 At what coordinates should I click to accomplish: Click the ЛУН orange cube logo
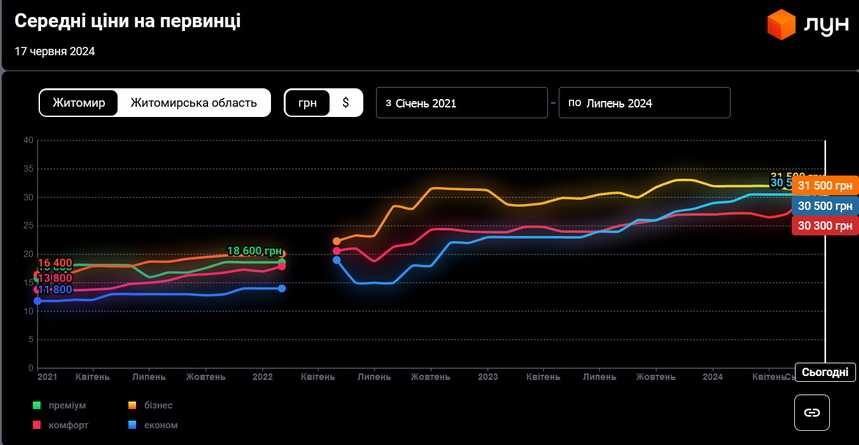781,24
